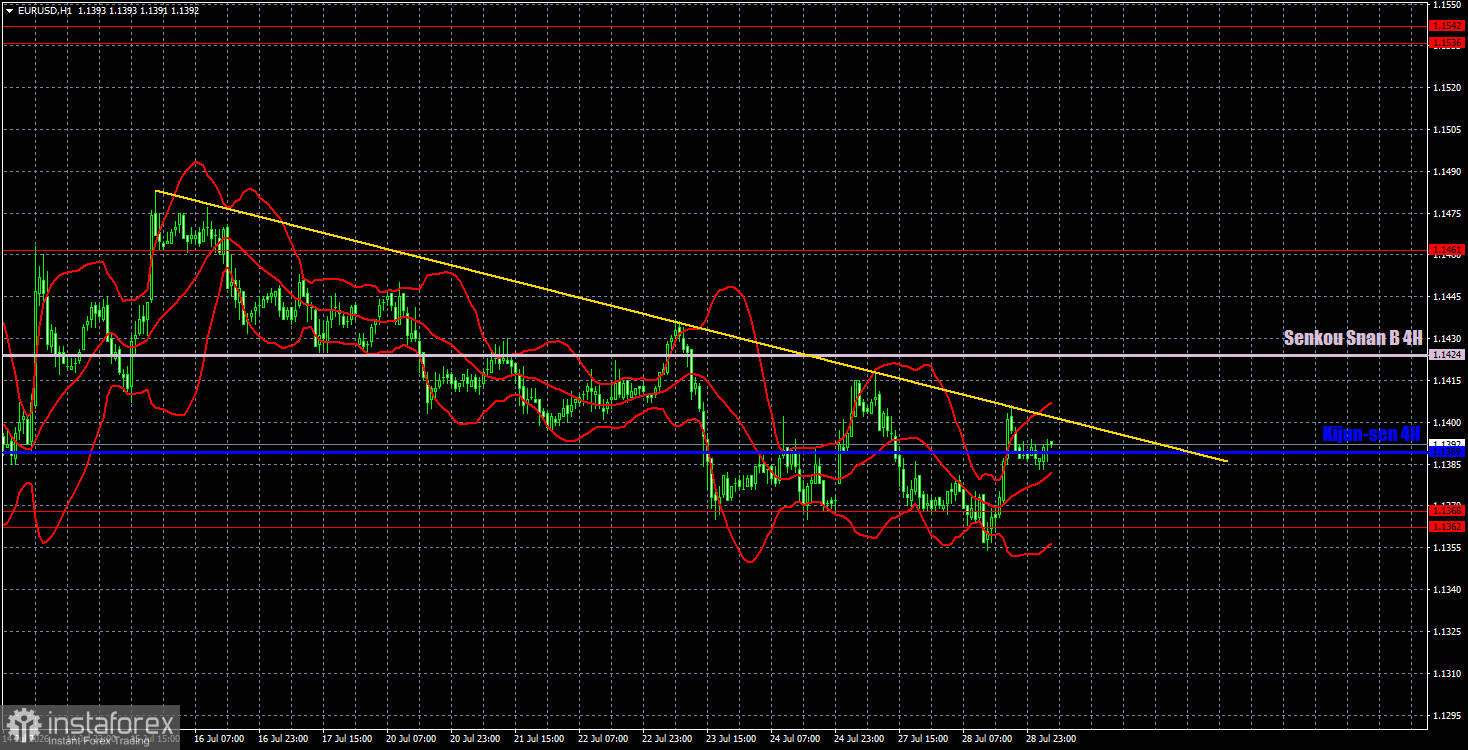Click the 1.1430 value on price axis

1446,339
